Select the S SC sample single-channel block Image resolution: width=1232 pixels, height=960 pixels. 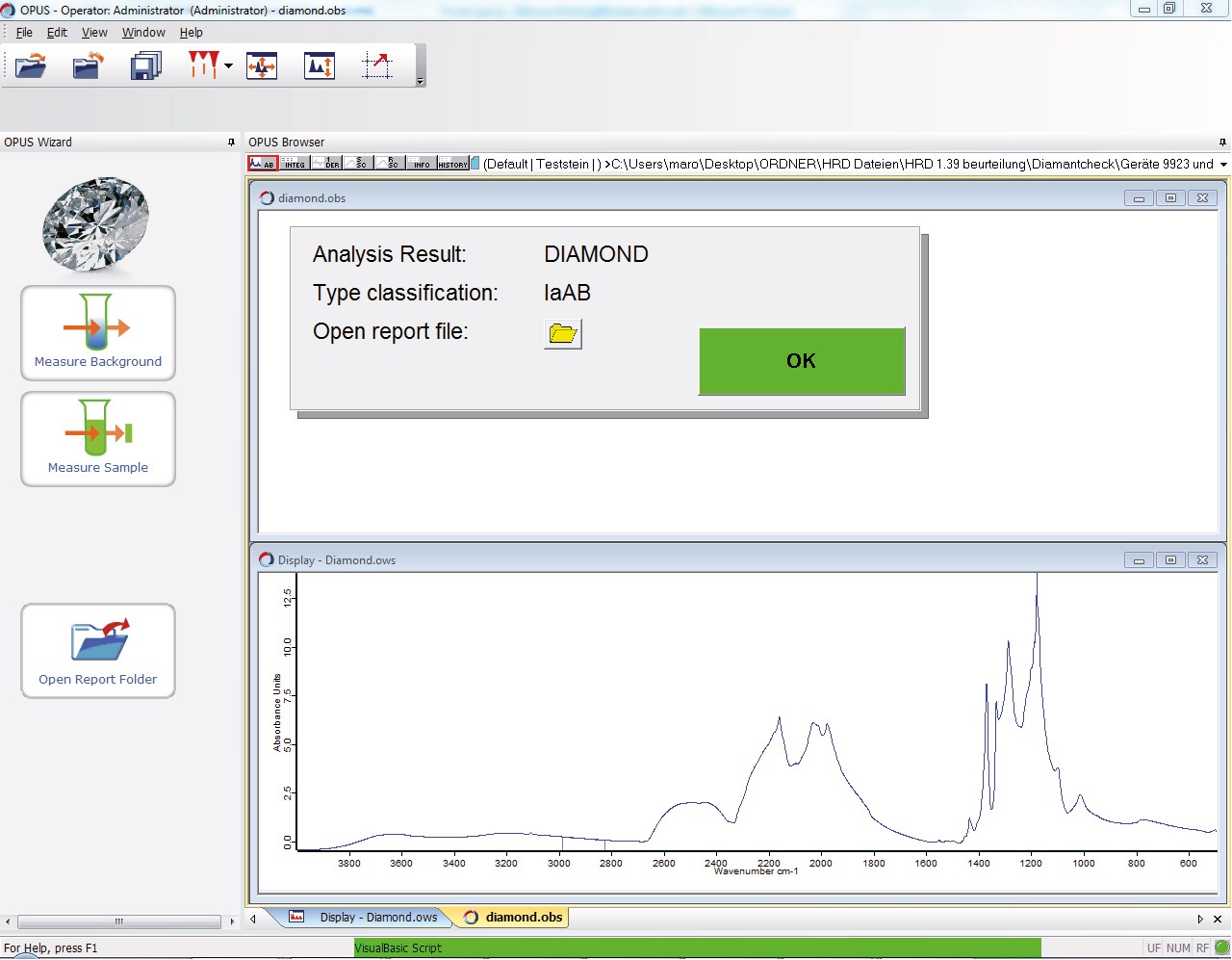(358, 164)
